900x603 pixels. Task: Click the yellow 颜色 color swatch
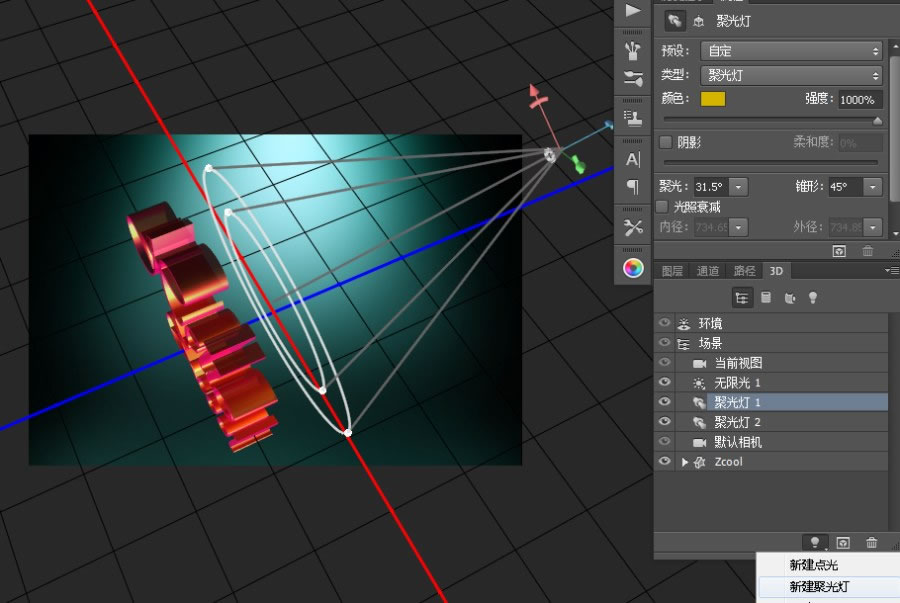[x=712, y=98]
